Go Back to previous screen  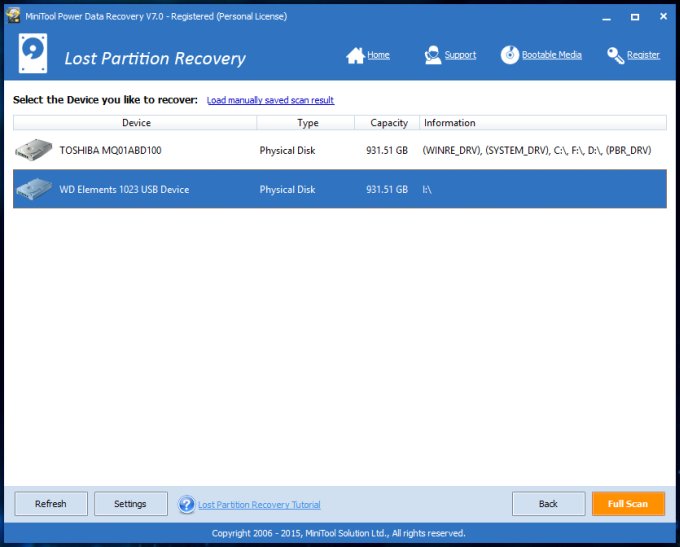point(548,504)
